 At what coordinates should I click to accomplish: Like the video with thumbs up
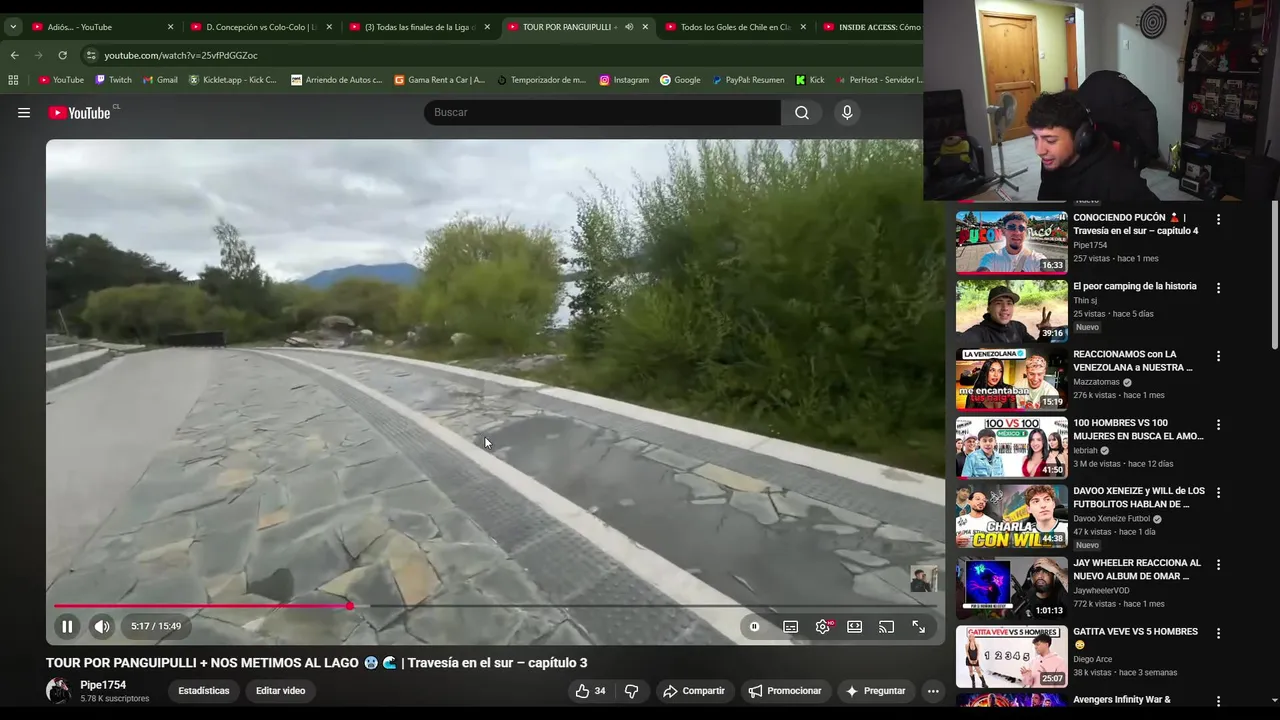[x=590, y=691]
